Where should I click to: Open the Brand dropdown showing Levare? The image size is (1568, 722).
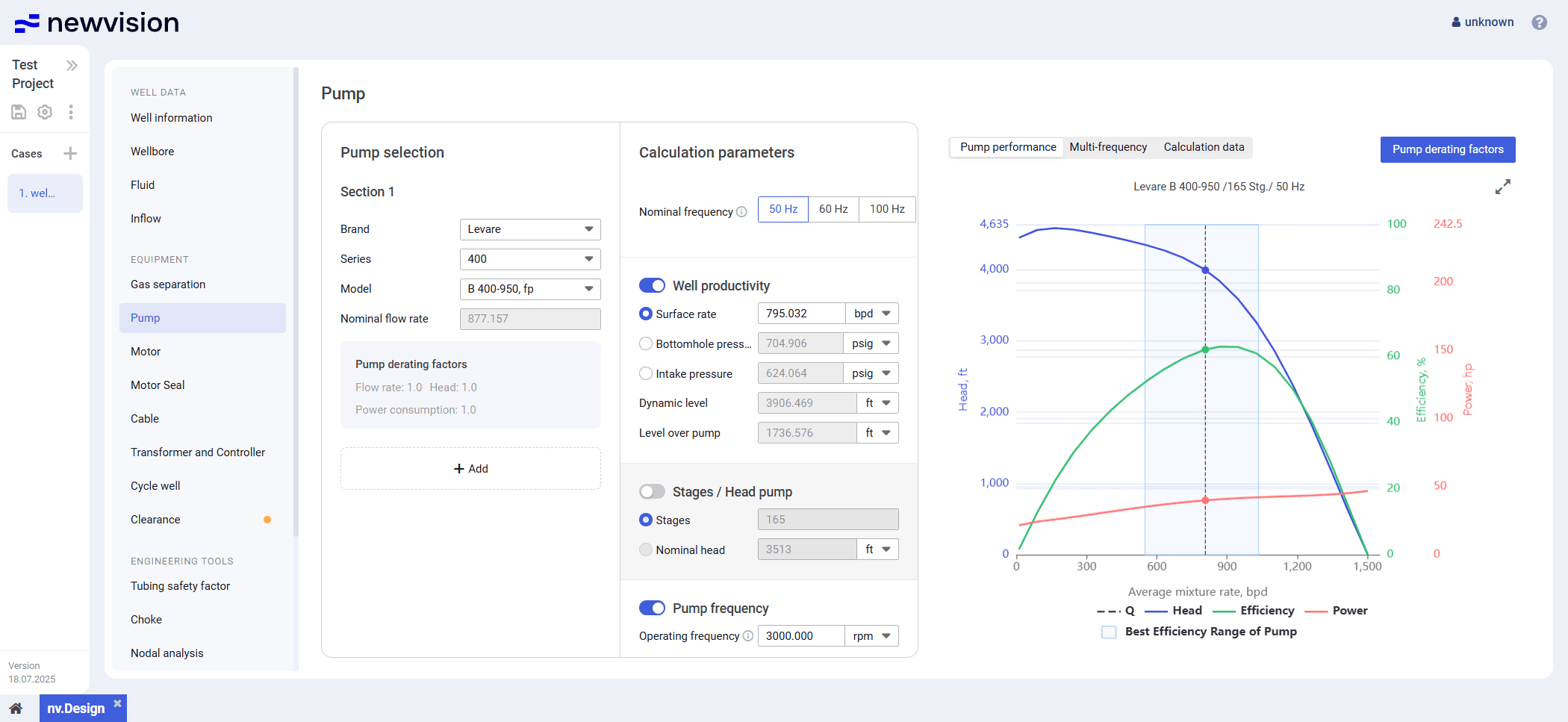530,229
